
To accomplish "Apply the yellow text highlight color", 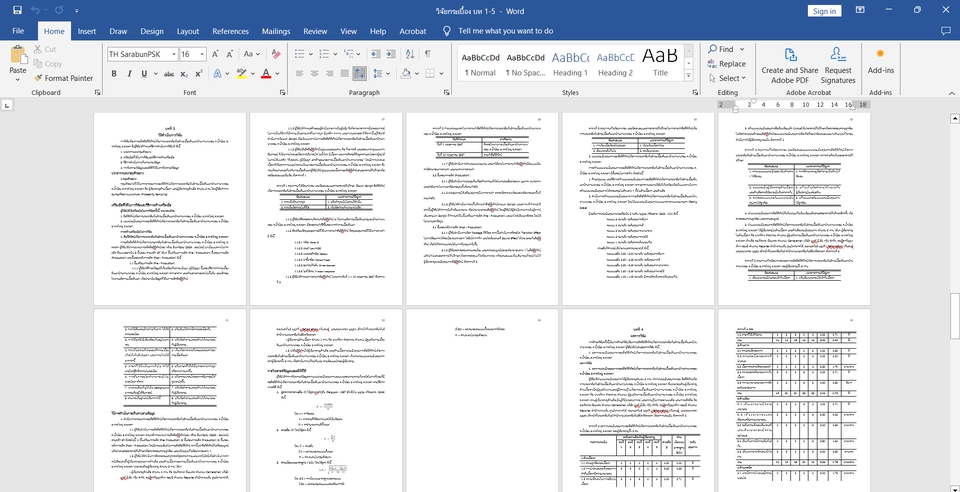I will point(241,73).
